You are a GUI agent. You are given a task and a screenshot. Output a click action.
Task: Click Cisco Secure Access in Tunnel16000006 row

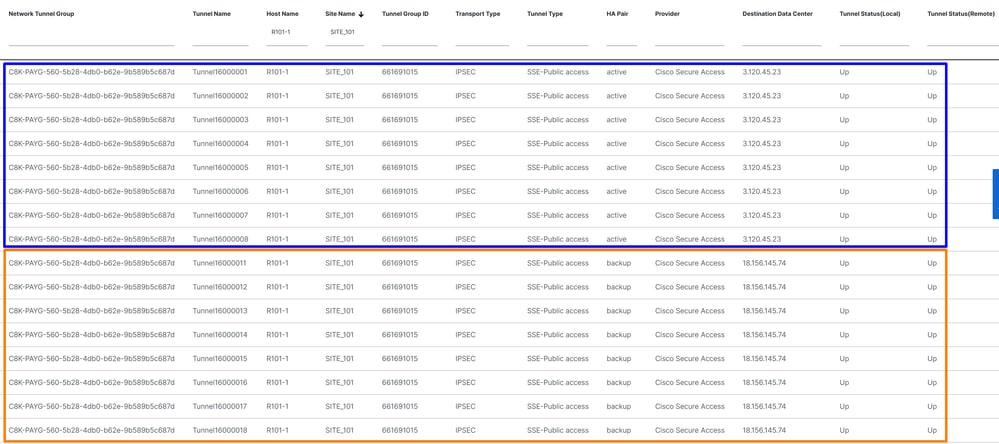[689, 192]
